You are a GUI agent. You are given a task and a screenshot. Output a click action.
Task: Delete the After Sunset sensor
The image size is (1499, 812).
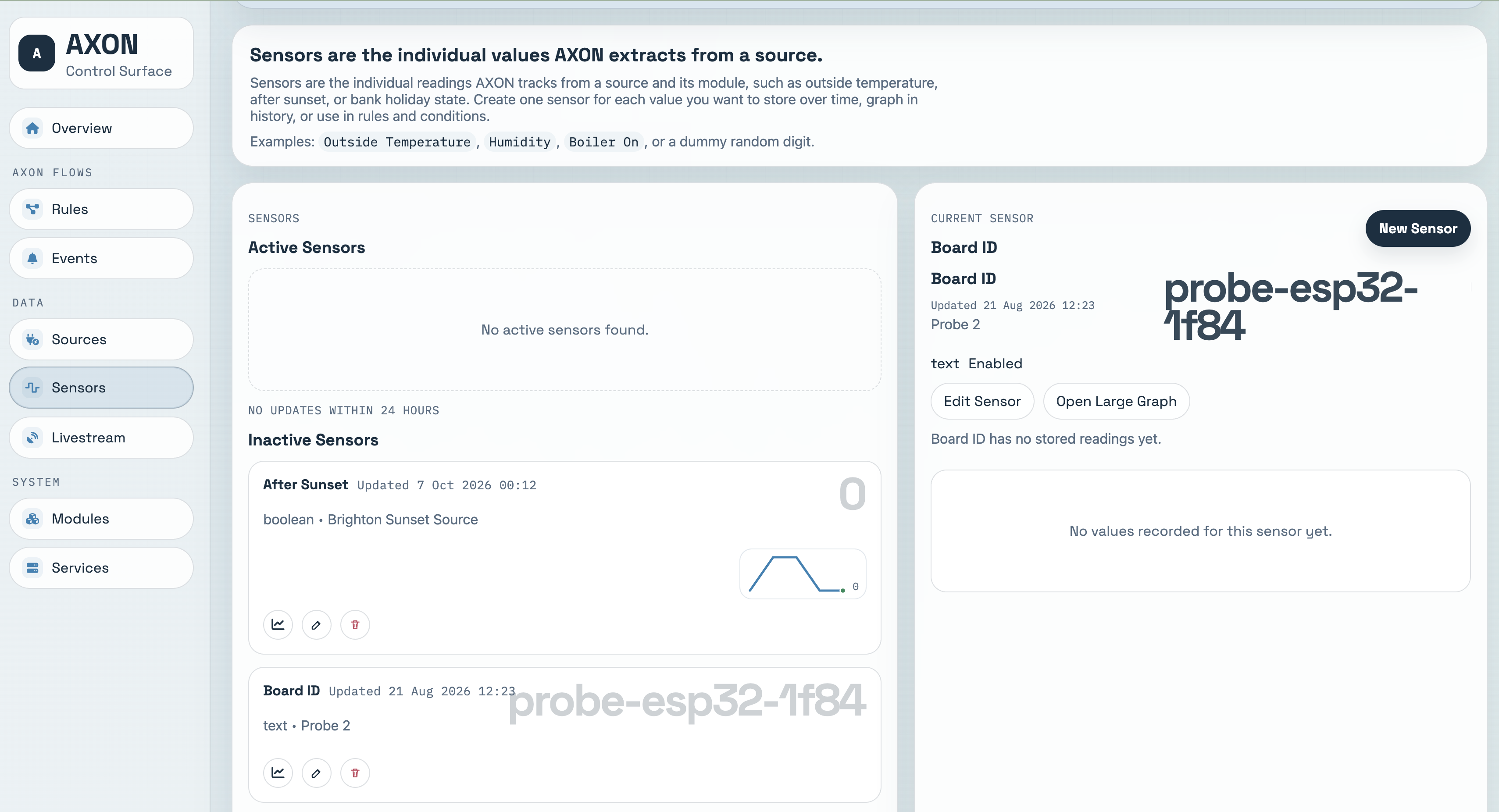(355, 625)
